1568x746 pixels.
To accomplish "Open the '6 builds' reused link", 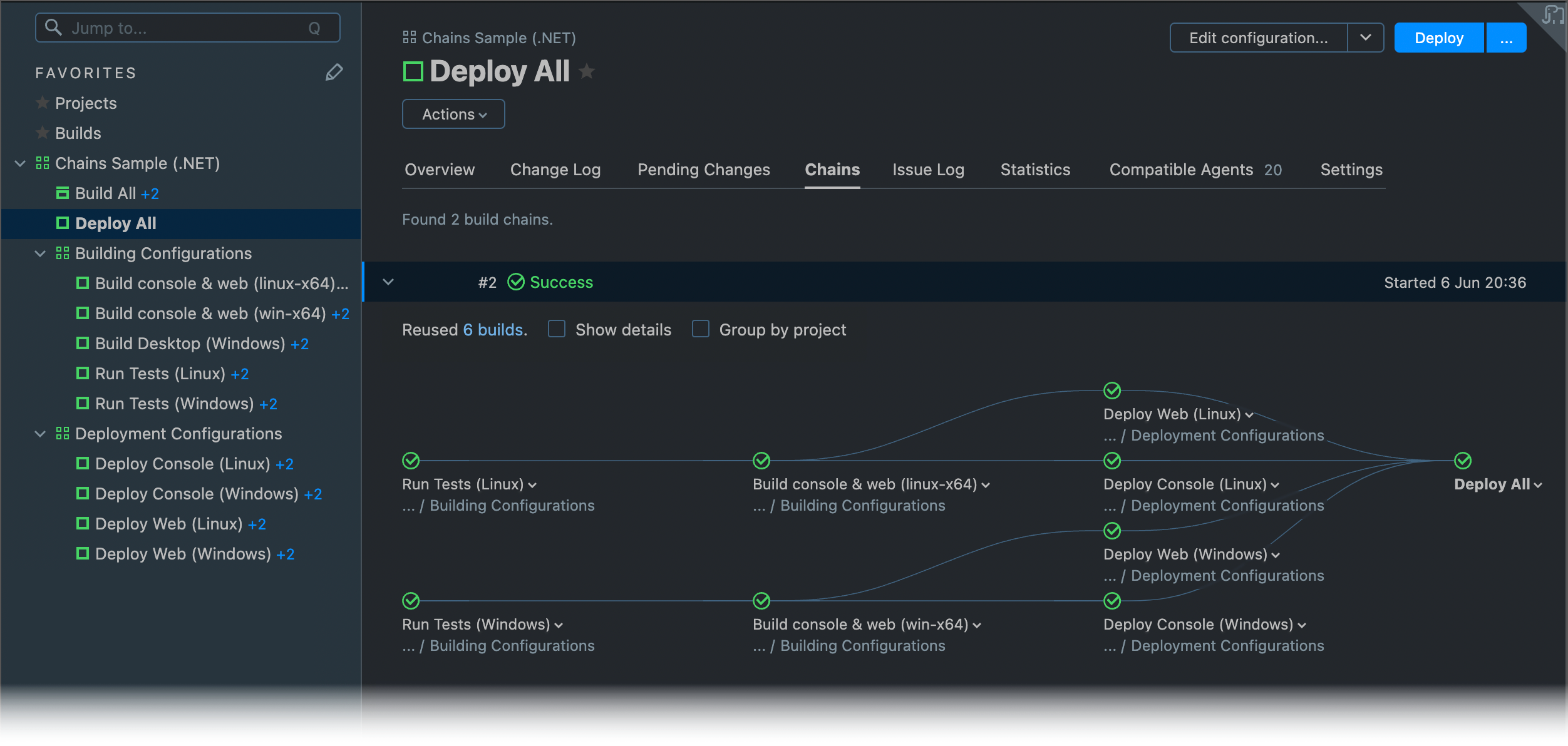I will tap(492, 329).
